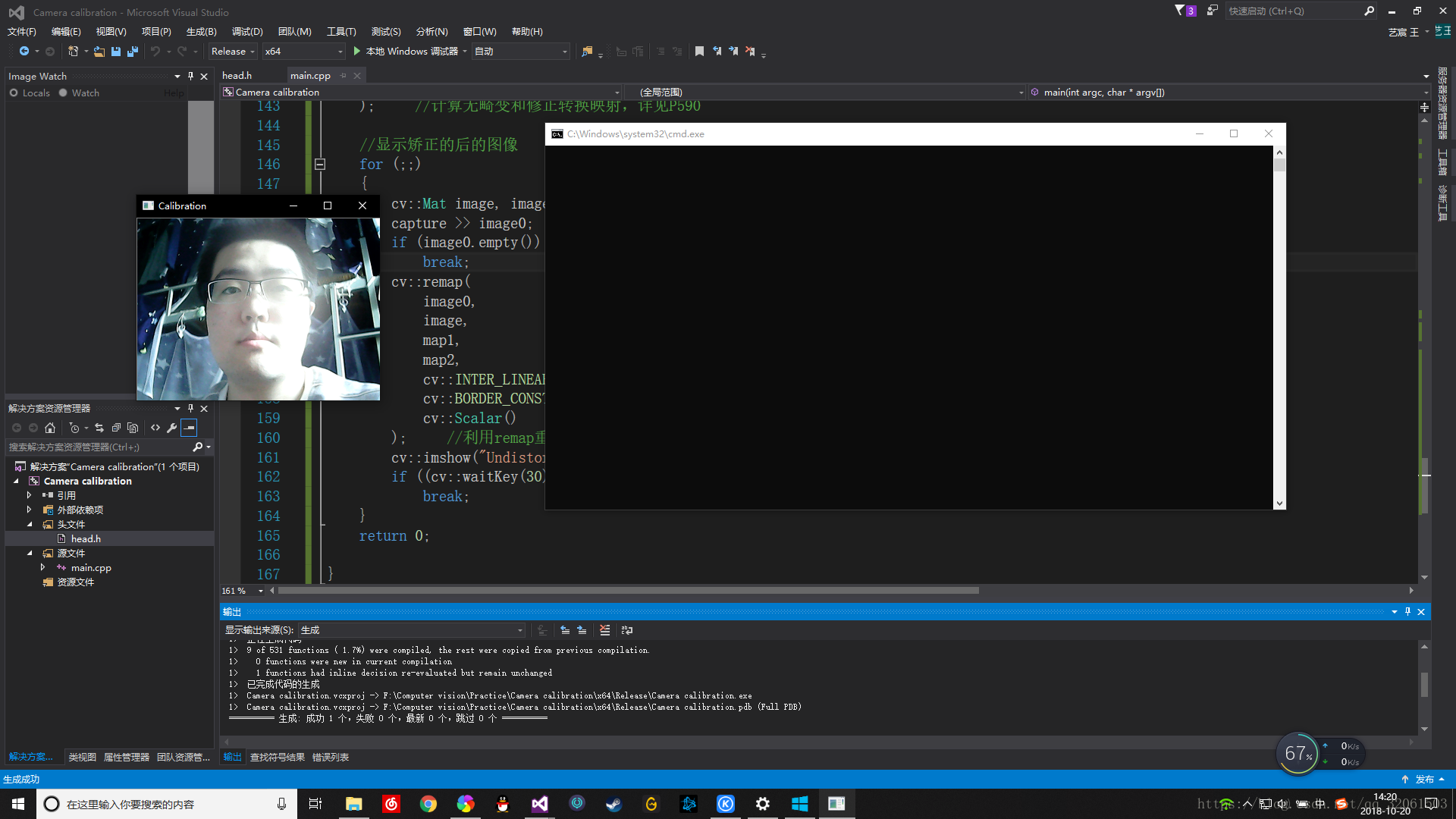Expand the 引用 references tree node
Screen dimensions: 1456x819
point(30,495)
